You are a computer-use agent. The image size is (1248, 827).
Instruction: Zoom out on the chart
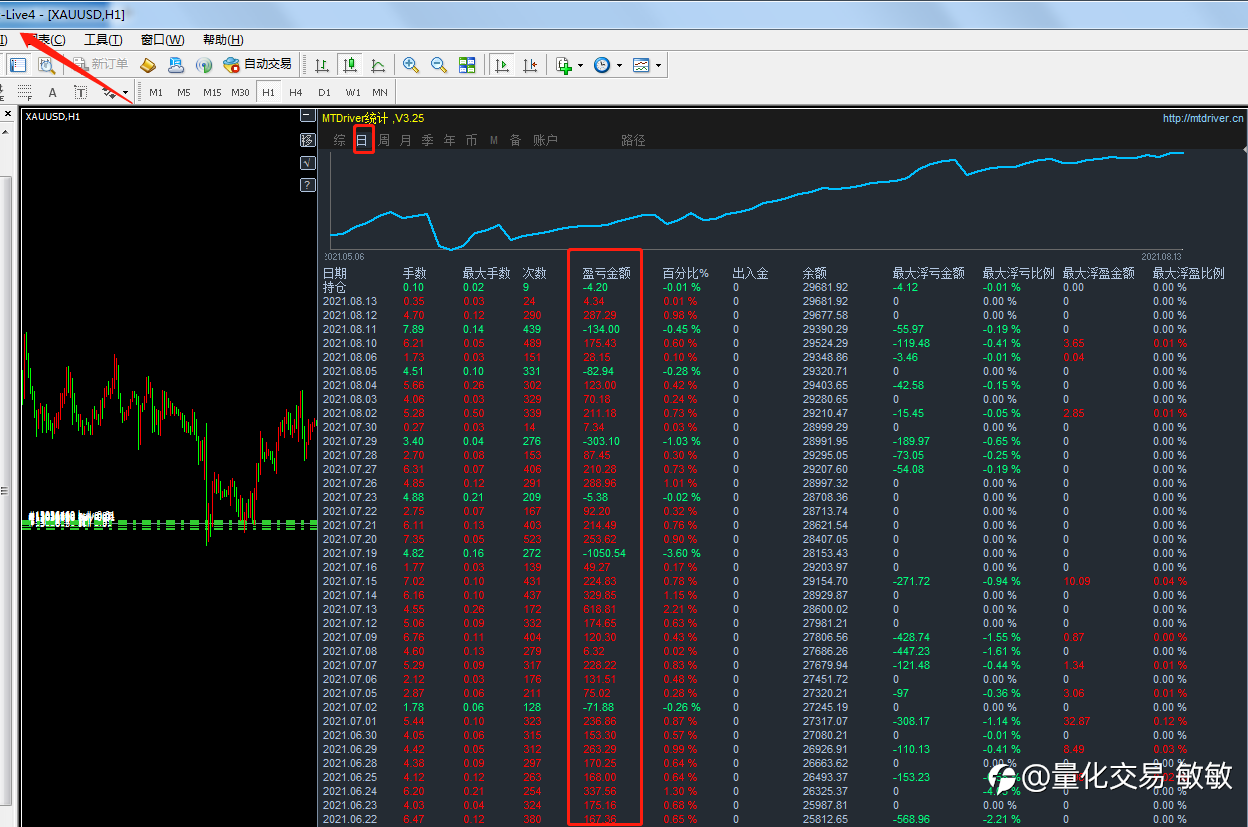tap(439, 65)
